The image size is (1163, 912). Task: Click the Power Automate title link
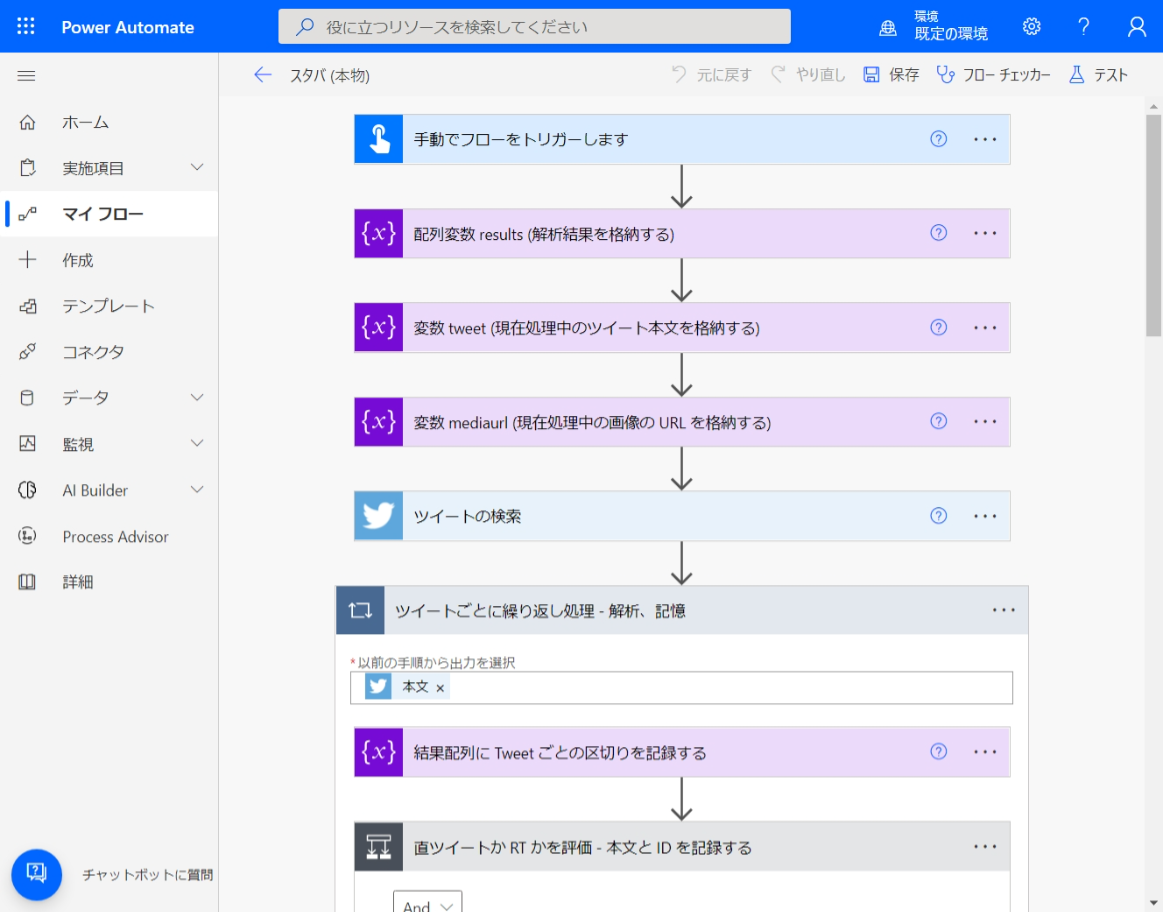point(128,27)
